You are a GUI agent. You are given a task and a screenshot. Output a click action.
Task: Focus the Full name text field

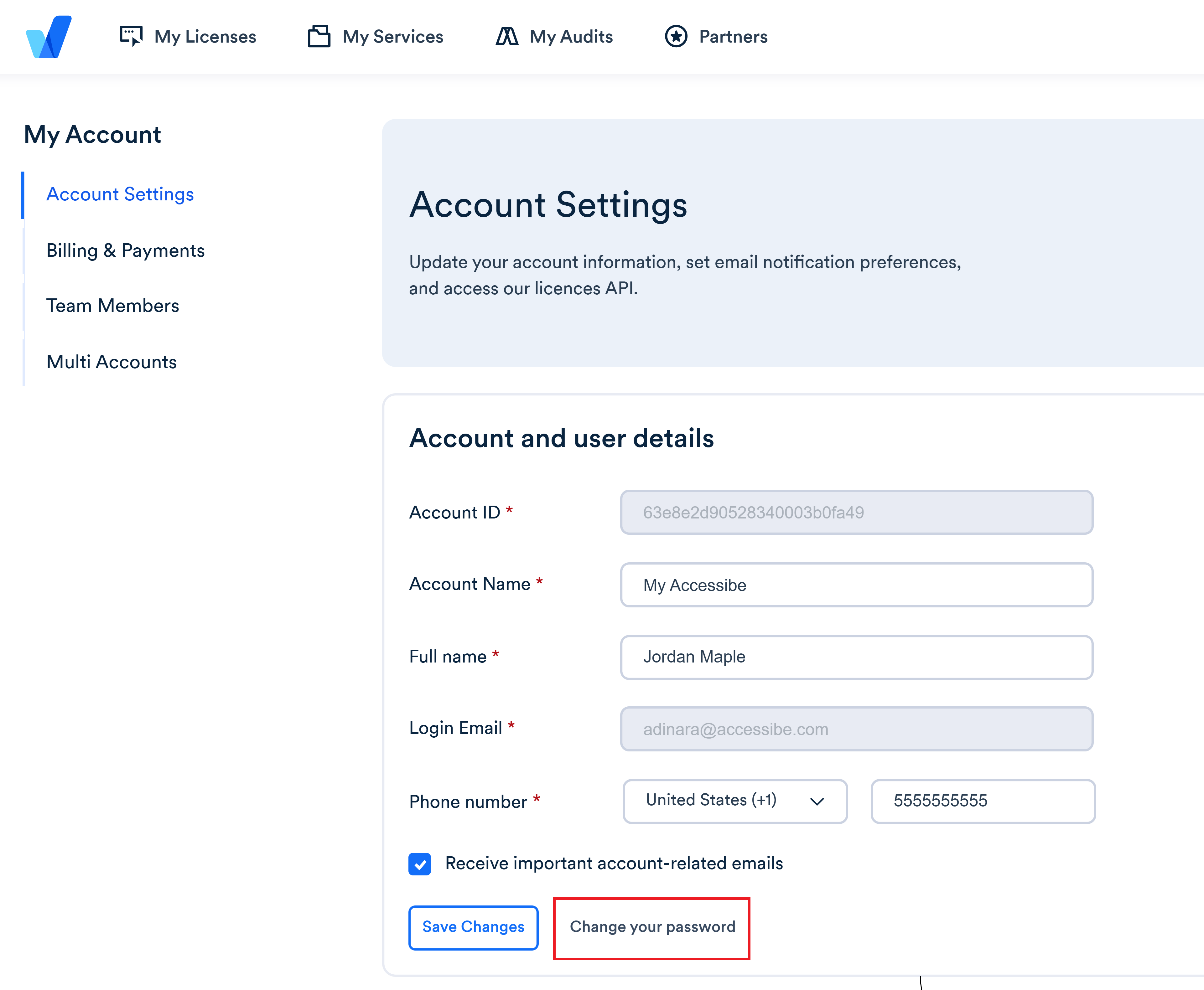[856, 657]
